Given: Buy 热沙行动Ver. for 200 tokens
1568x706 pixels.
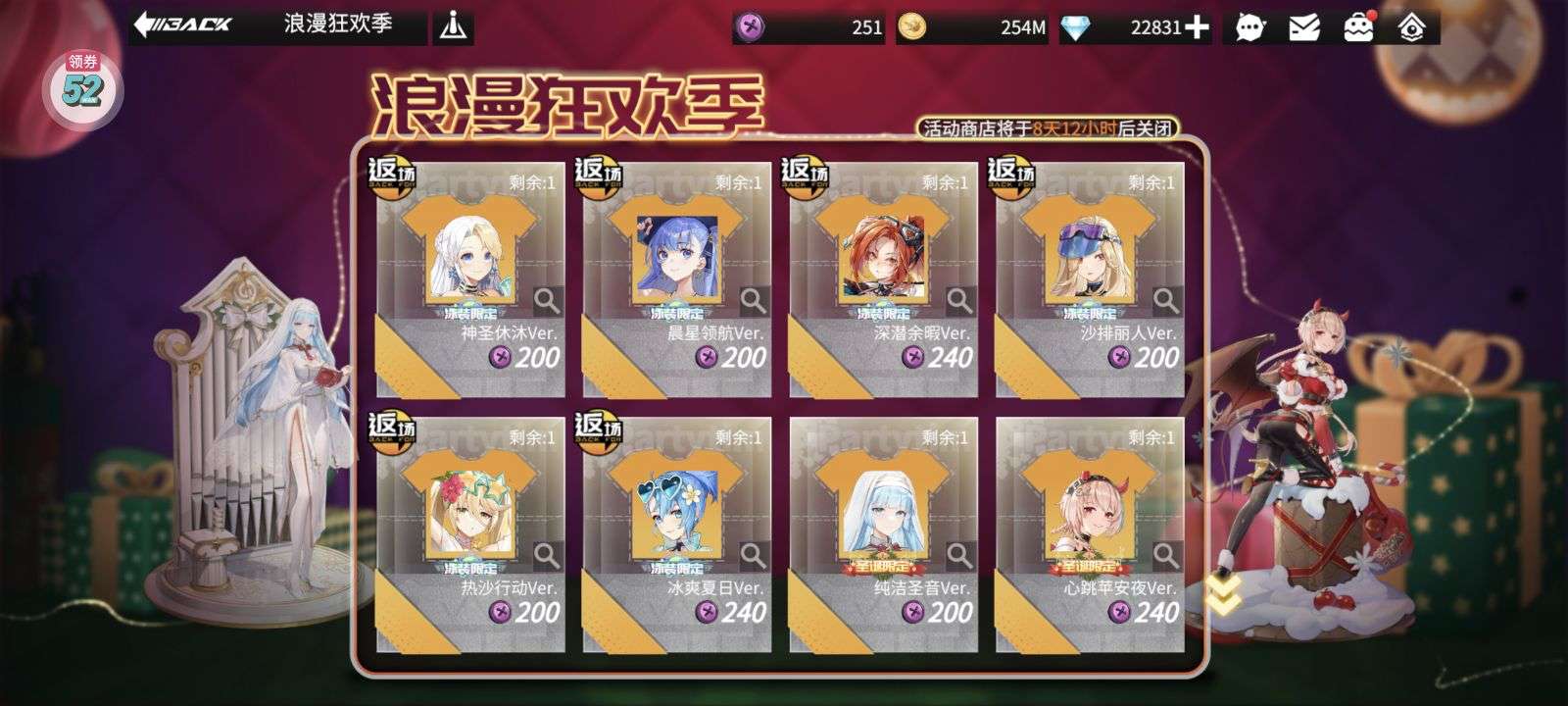Looking at the screenshot, I should [524, 612].
